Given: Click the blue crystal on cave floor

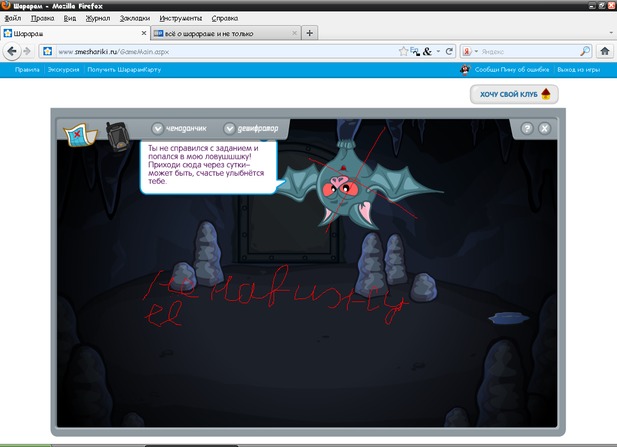Looking at the screenshot, I should coord(509,318).
